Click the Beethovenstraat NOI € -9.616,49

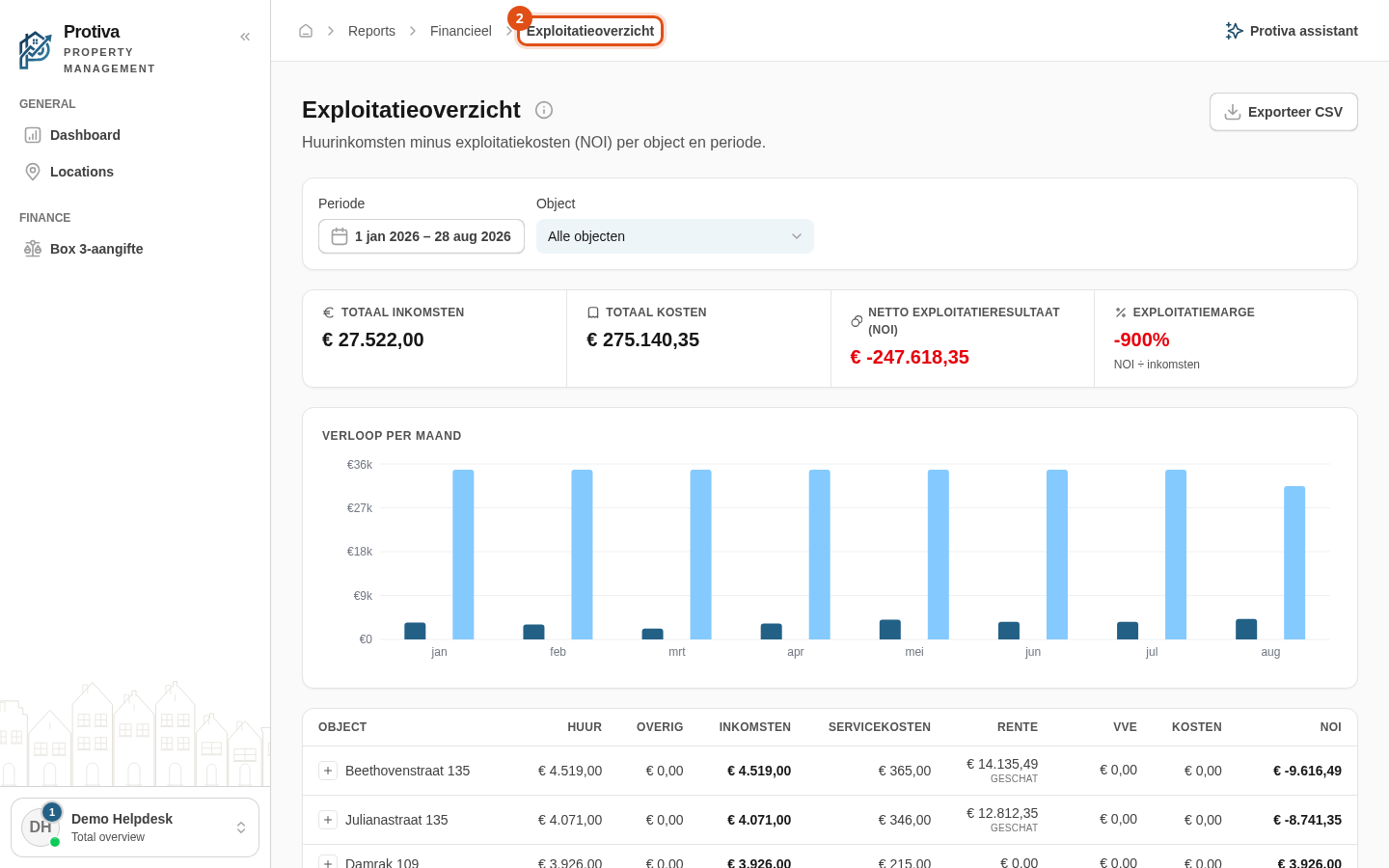[x=1307, y=771]
